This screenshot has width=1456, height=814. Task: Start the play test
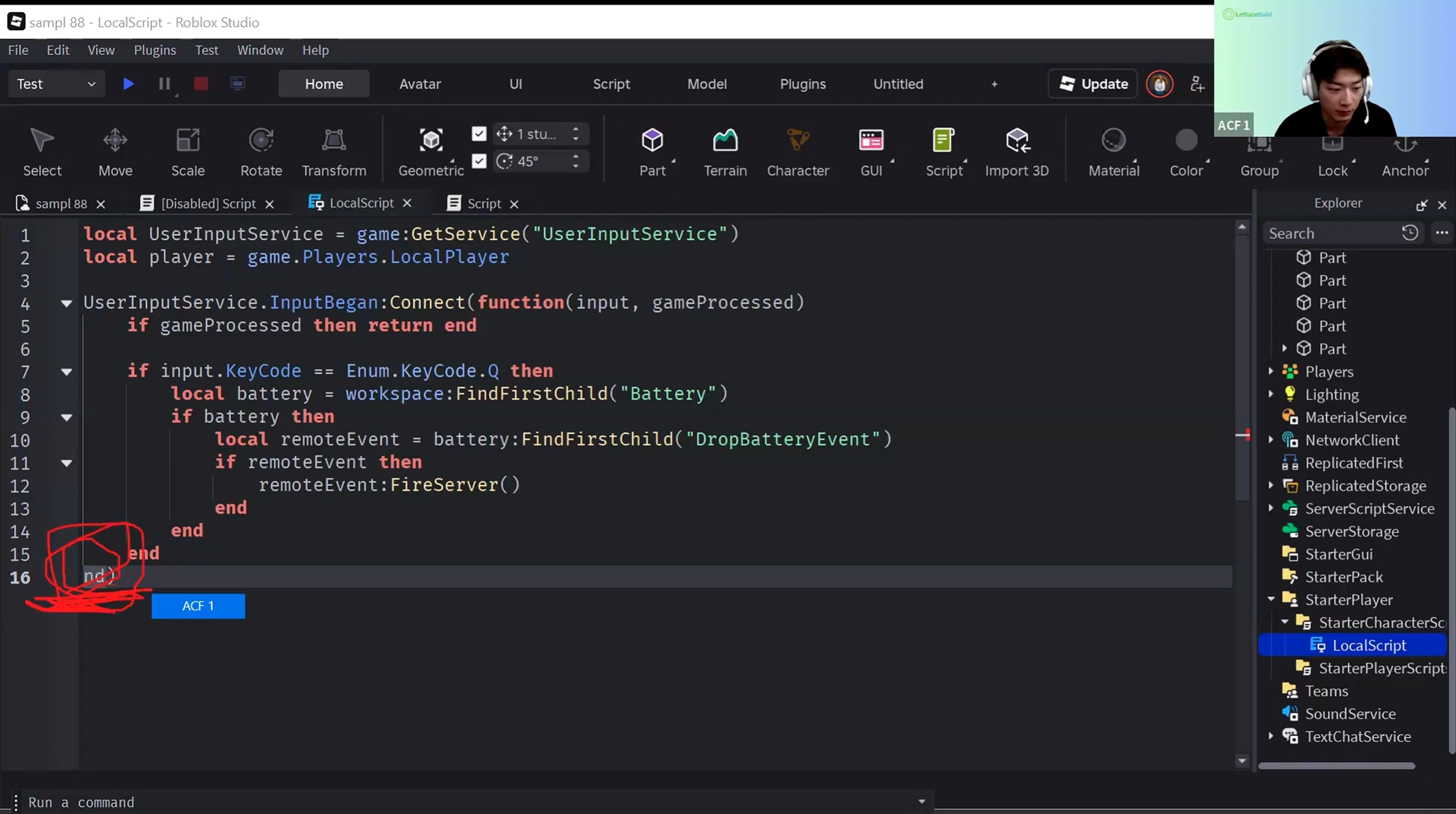128,84
